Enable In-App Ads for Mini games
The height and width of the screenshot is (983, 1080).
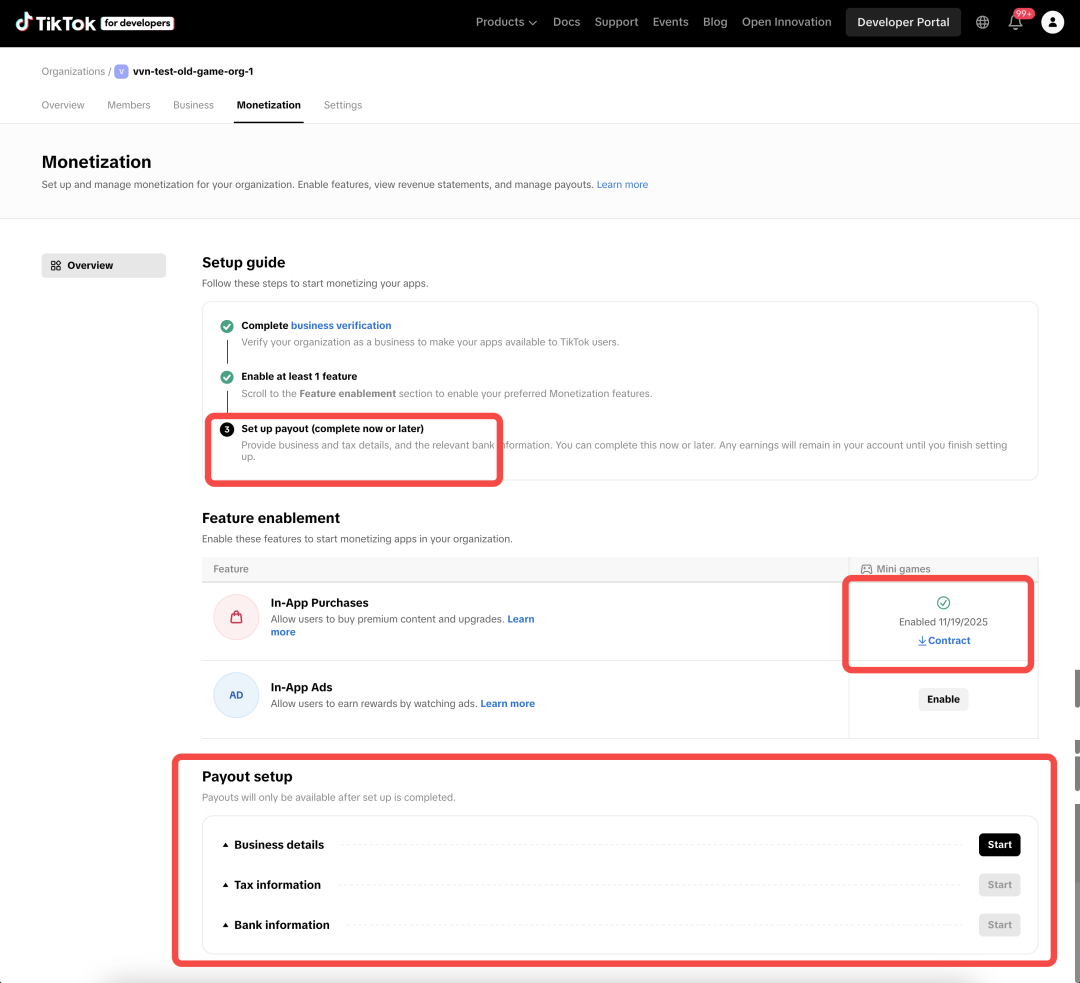943,699
